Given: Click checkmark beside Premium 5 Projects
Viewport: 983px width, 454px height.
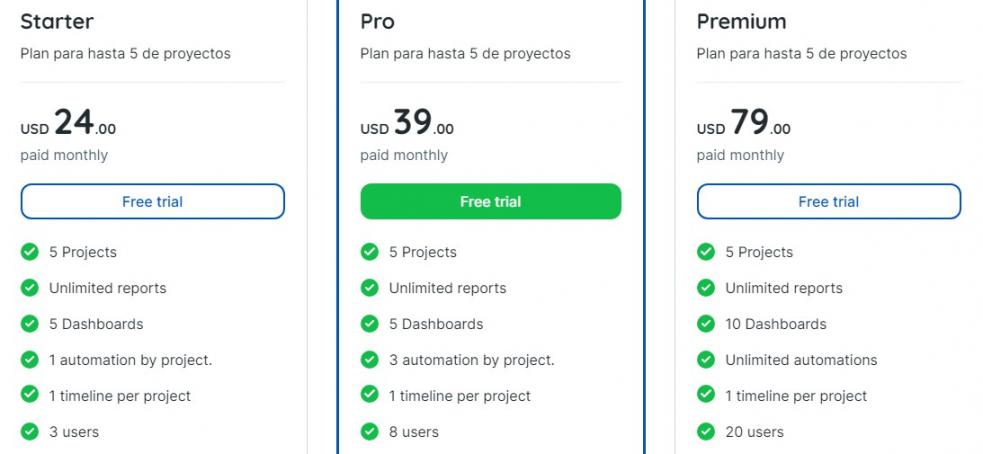Looking at the screenshot, I should click(706, 252).
